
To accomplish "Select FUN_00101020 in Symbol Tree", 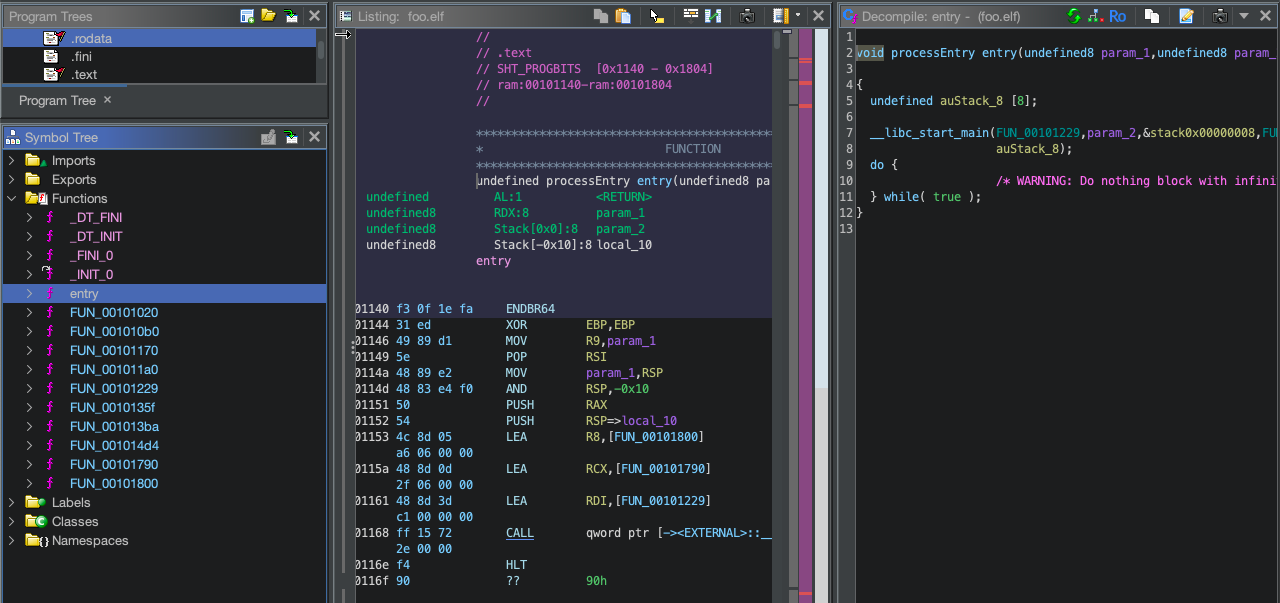I will (x=114, y=312).
